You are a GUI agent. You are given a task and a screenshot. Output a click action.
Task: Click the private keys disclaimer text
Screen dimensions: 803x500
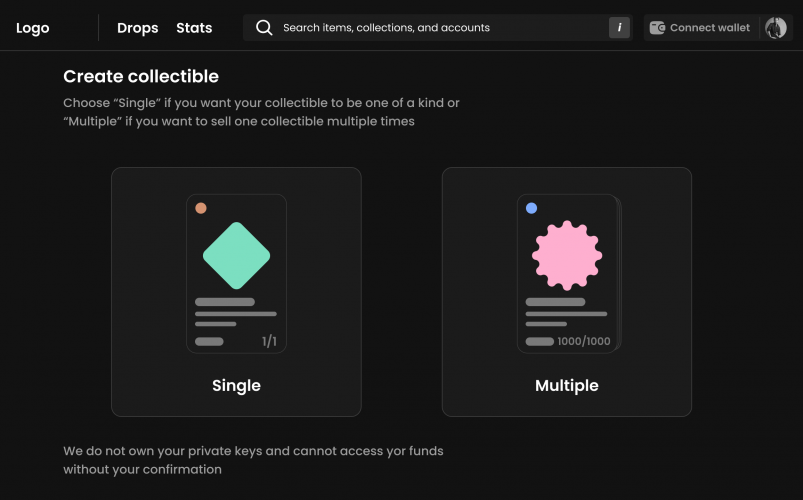click(x=253, y=460)
